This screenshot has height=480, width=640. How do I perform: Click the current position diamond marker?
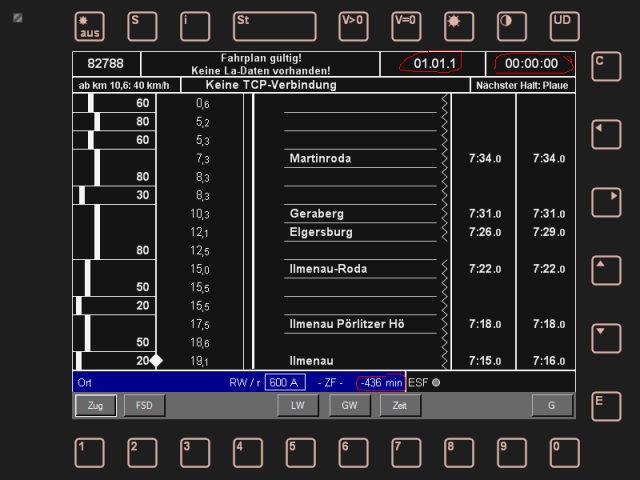click(156, 361)
